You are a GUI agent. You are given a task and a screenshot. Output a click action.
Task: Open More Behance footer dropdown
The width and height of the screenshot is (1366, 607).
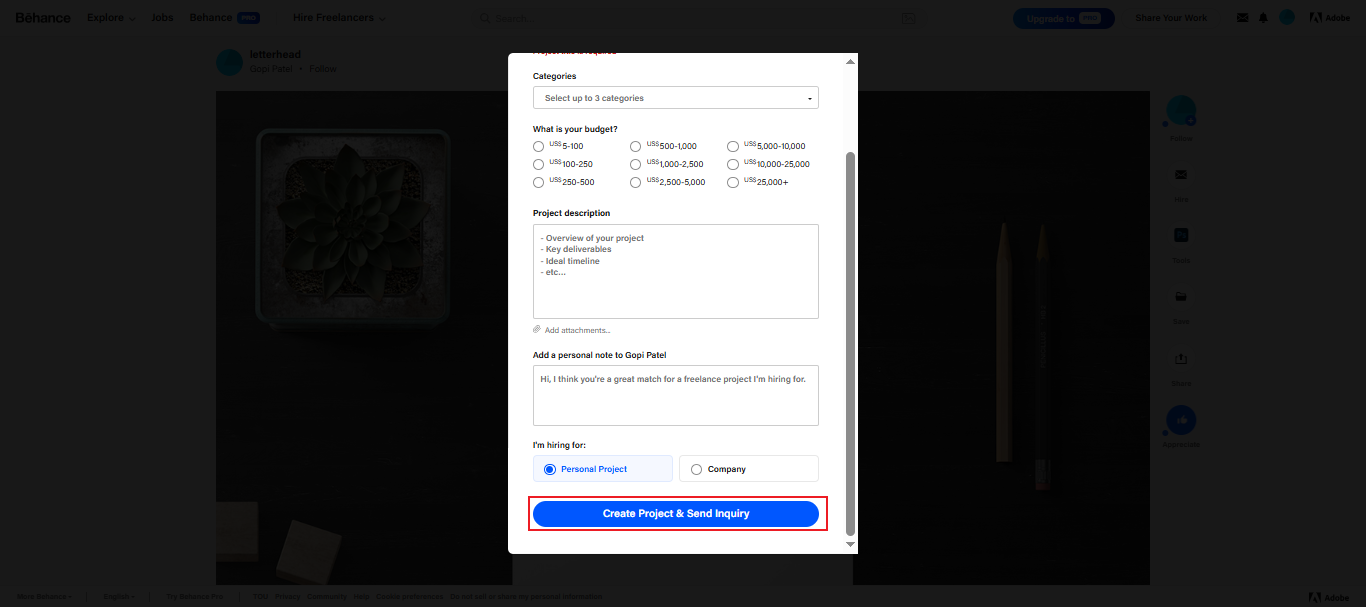click(x=45, y=597)
